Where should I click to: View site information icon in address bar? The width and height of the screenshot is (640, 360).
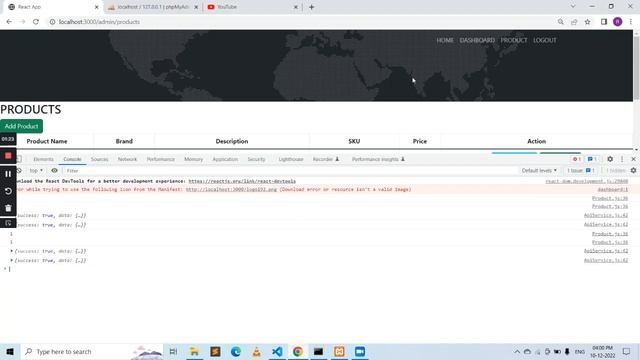click(52, 22)
